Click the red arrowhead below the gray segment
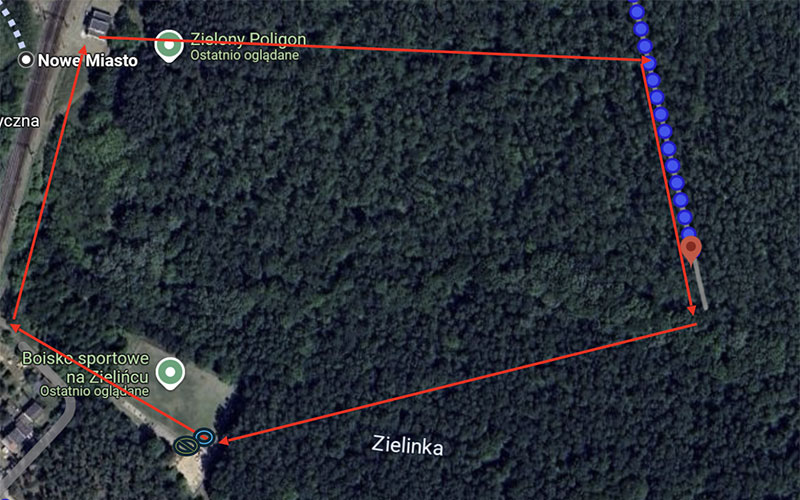 (x=692, y=309)
